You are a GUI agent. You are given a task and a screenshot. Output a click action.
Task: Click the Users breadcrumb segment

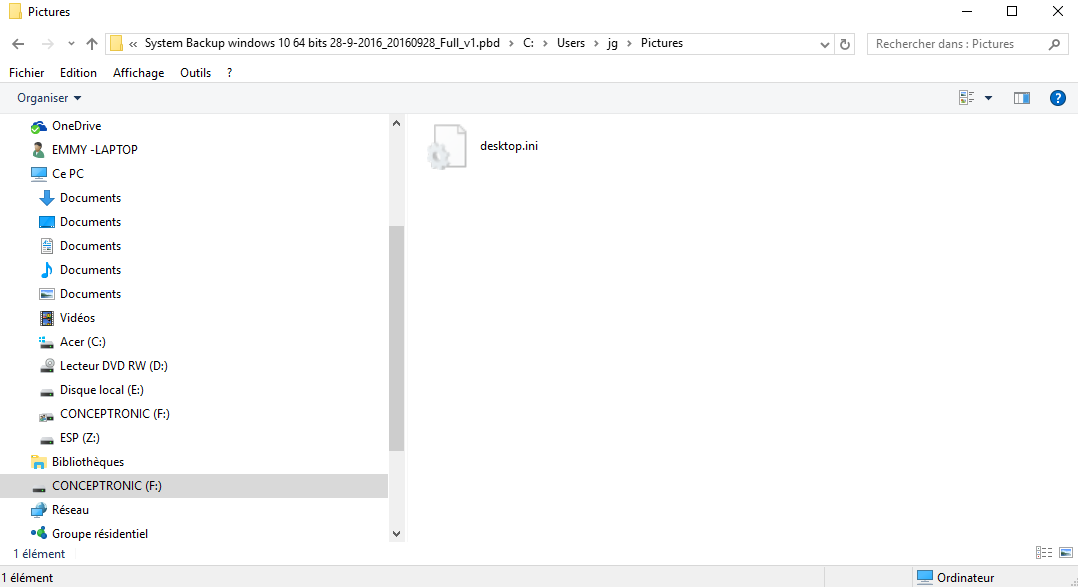(571, 43)
